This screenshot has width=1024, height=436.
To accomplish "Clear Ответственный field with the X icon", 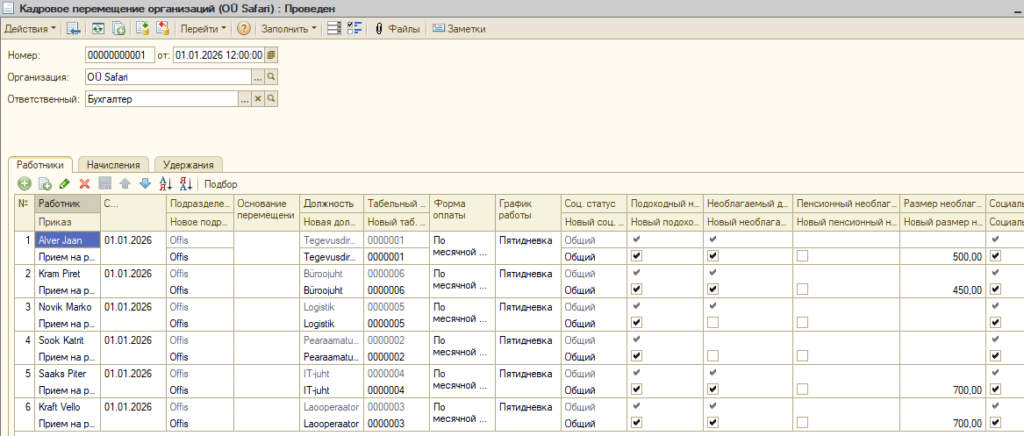I will [257, 99].
